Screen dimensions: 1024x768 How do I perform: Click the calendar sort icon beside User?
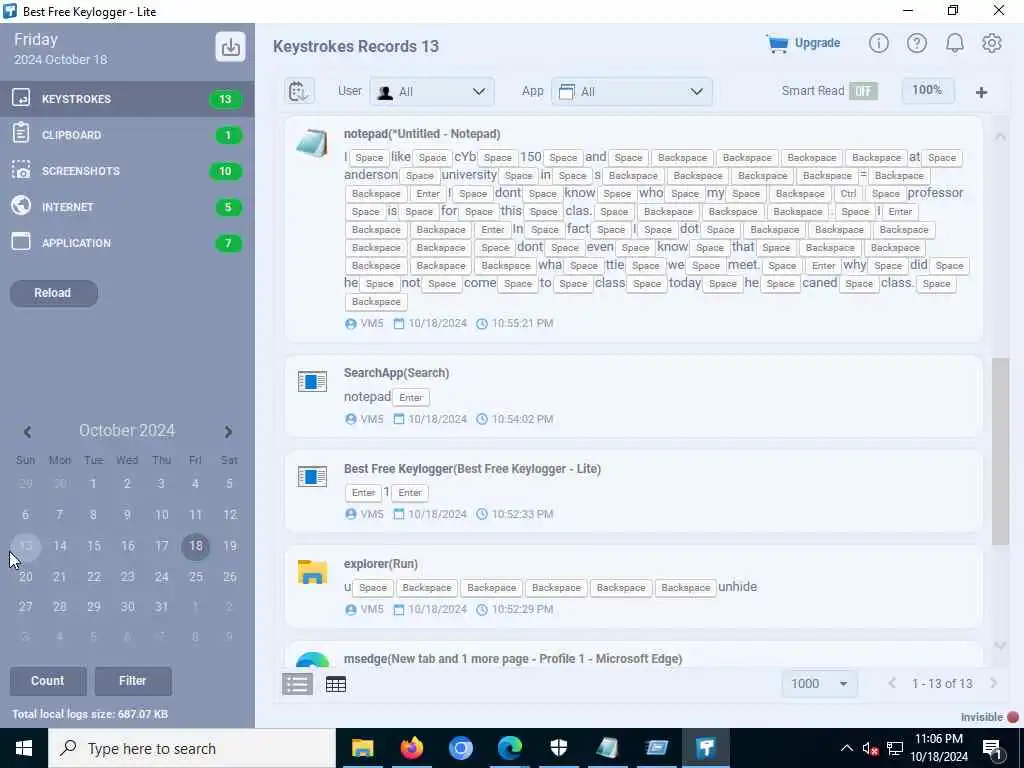click(x=299, y=91)
